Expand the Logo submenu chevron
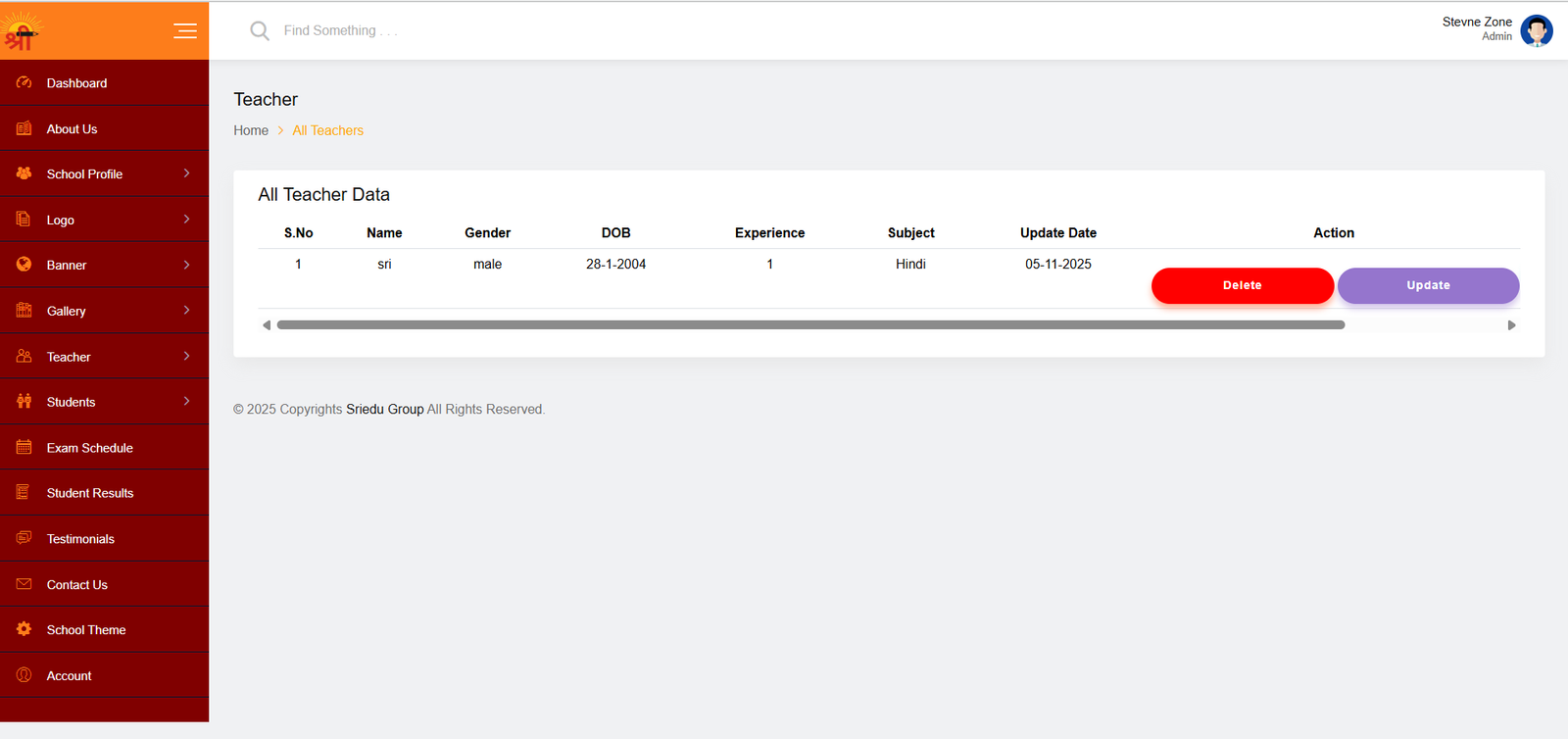The image size is (1568, 739). coord(186,220)
